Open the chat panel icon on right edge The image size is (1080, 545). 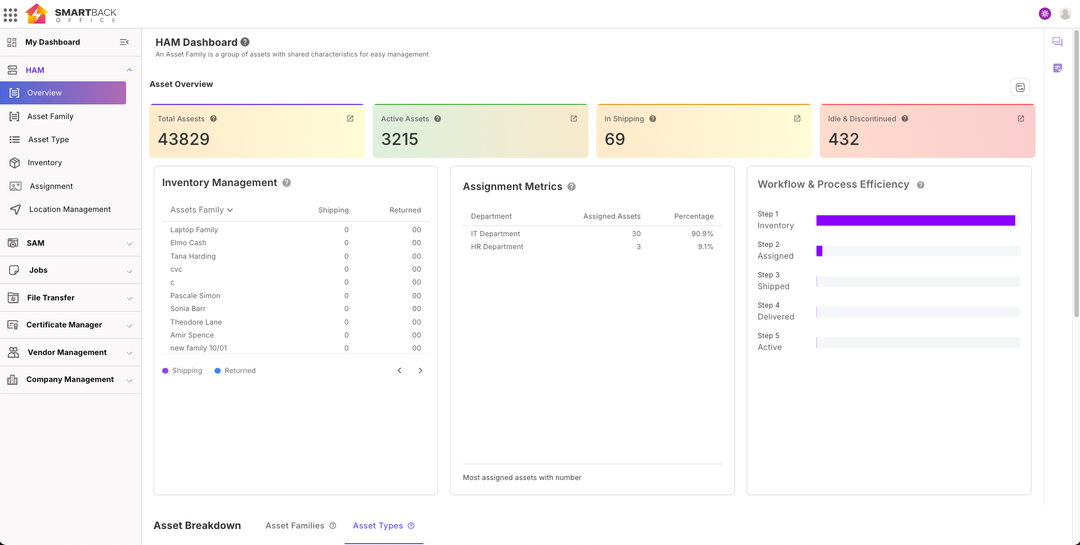(1057, 42)
